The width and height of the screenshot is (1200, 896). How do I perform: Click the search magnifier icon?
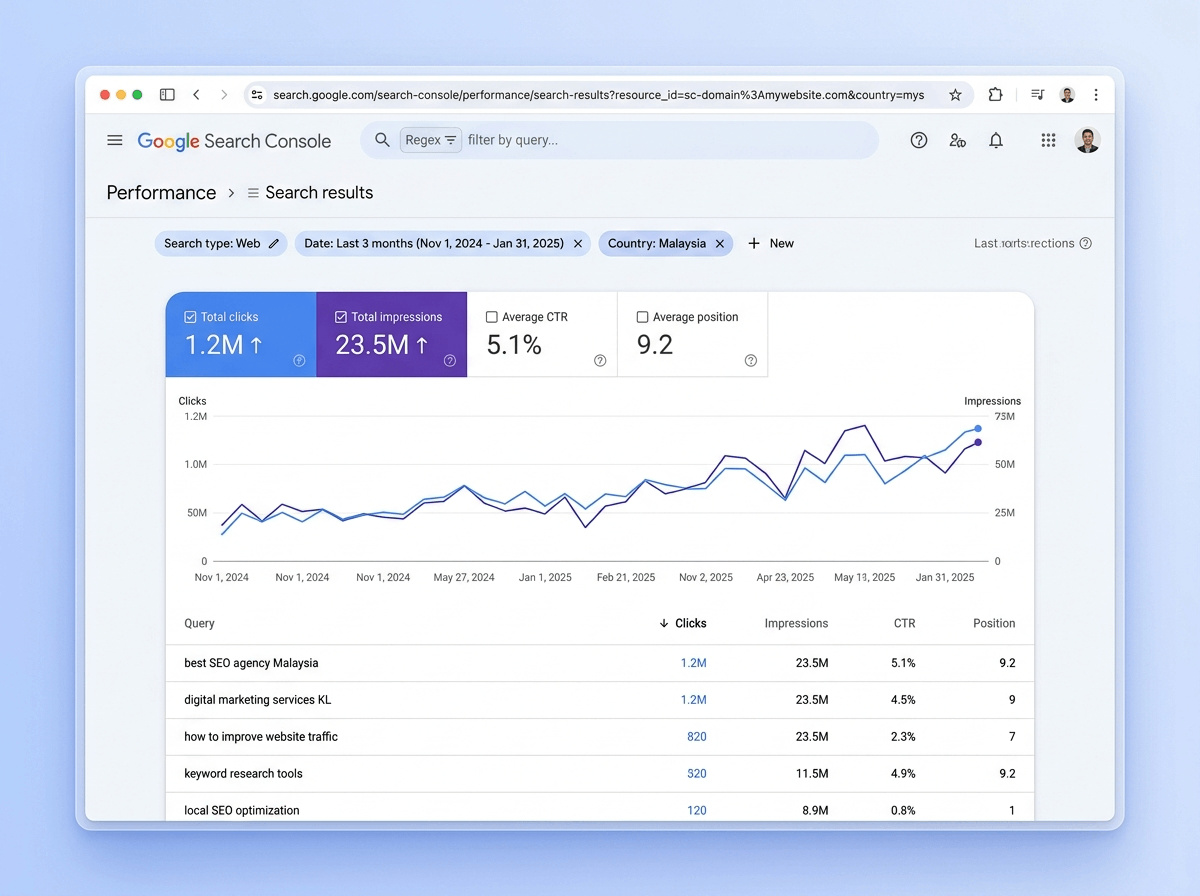pyautogui.click(x=382, y=140)
